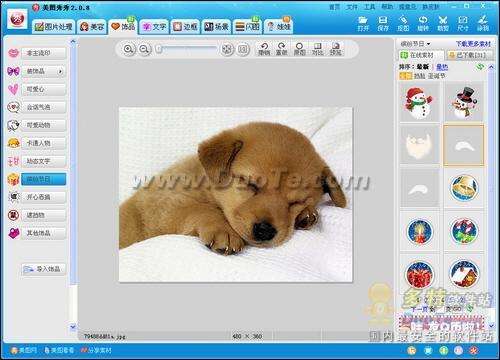Image resolution: width=500 pixels, height=360 pixels.
Task: Open the 下载更多素材 link
Action: (x=473, y=44)
